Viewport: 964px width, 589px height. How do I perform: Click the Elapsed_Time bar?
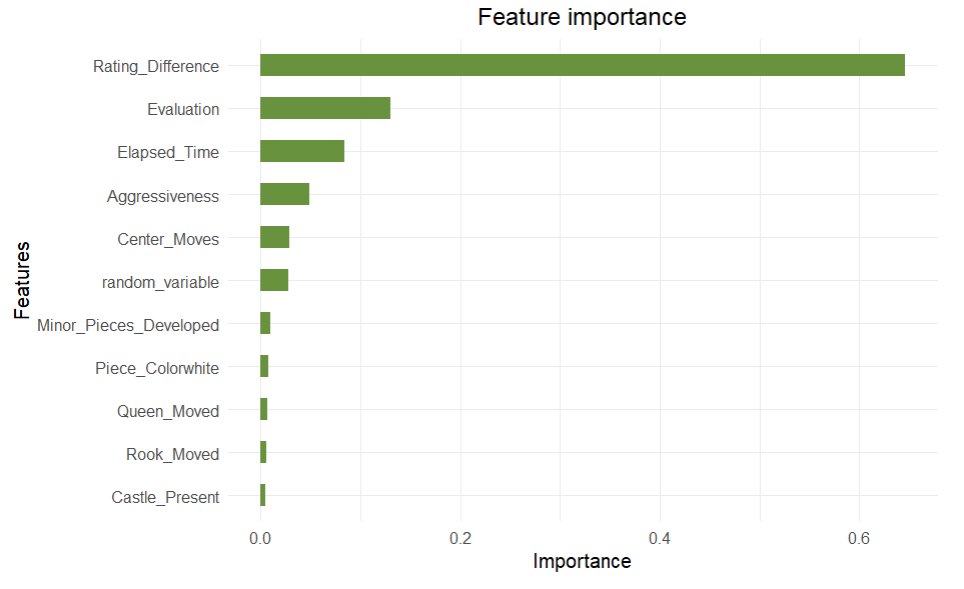[x=302, y=151]
